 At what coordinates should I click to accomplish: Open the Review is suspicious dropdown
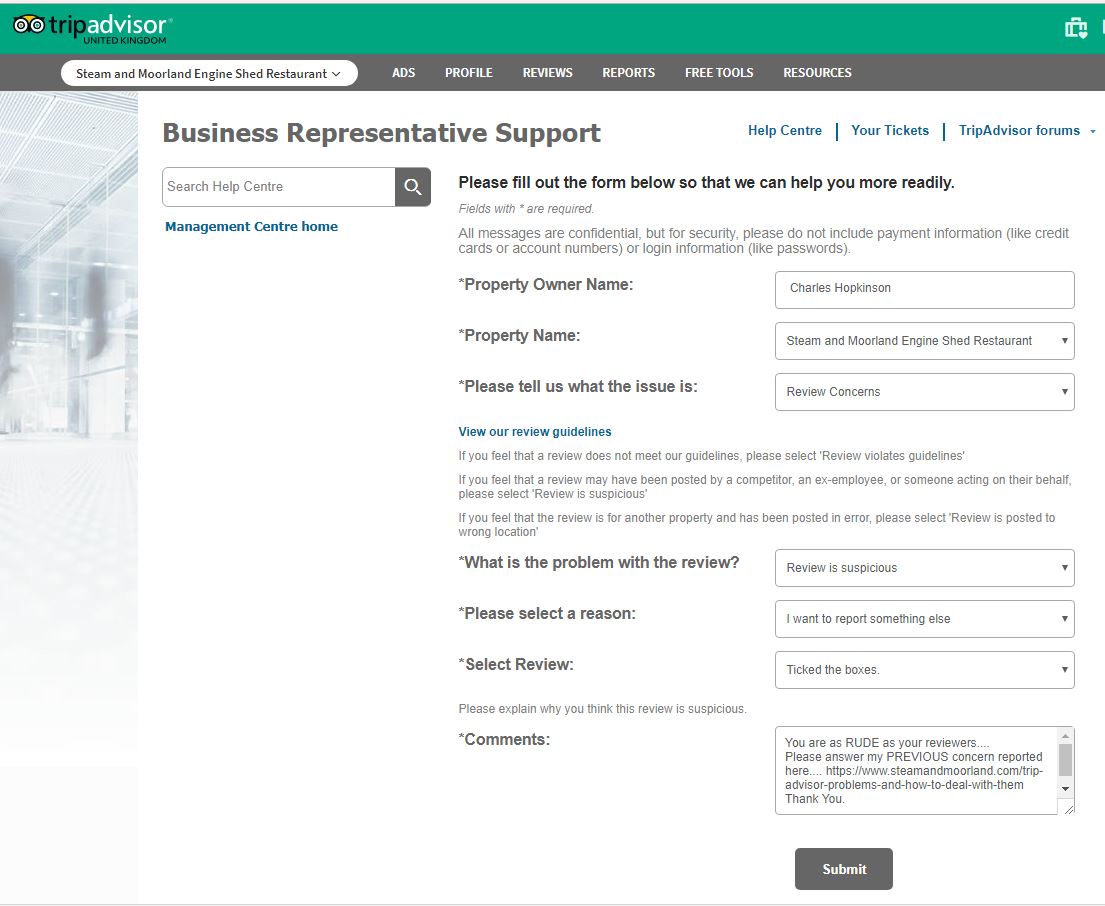925,568
